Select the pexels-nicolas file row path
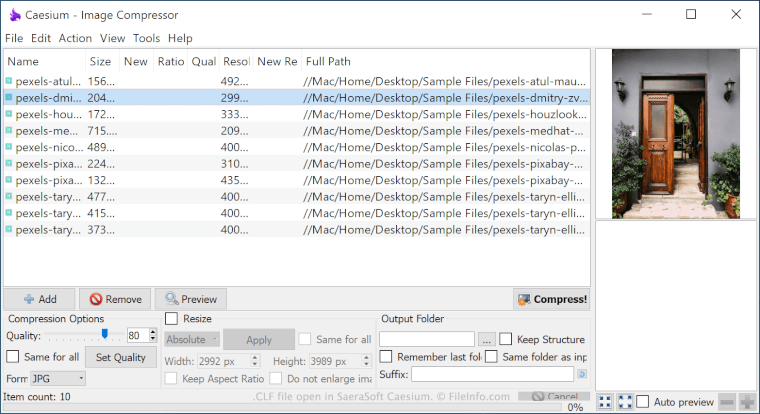760x414 pixels. (x=444, y=147)
